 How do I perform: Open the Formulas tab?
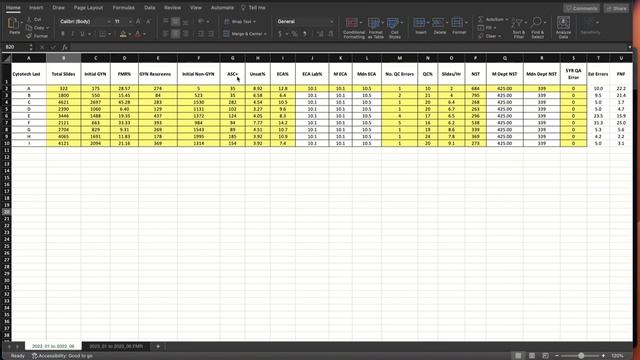point(123,7)
